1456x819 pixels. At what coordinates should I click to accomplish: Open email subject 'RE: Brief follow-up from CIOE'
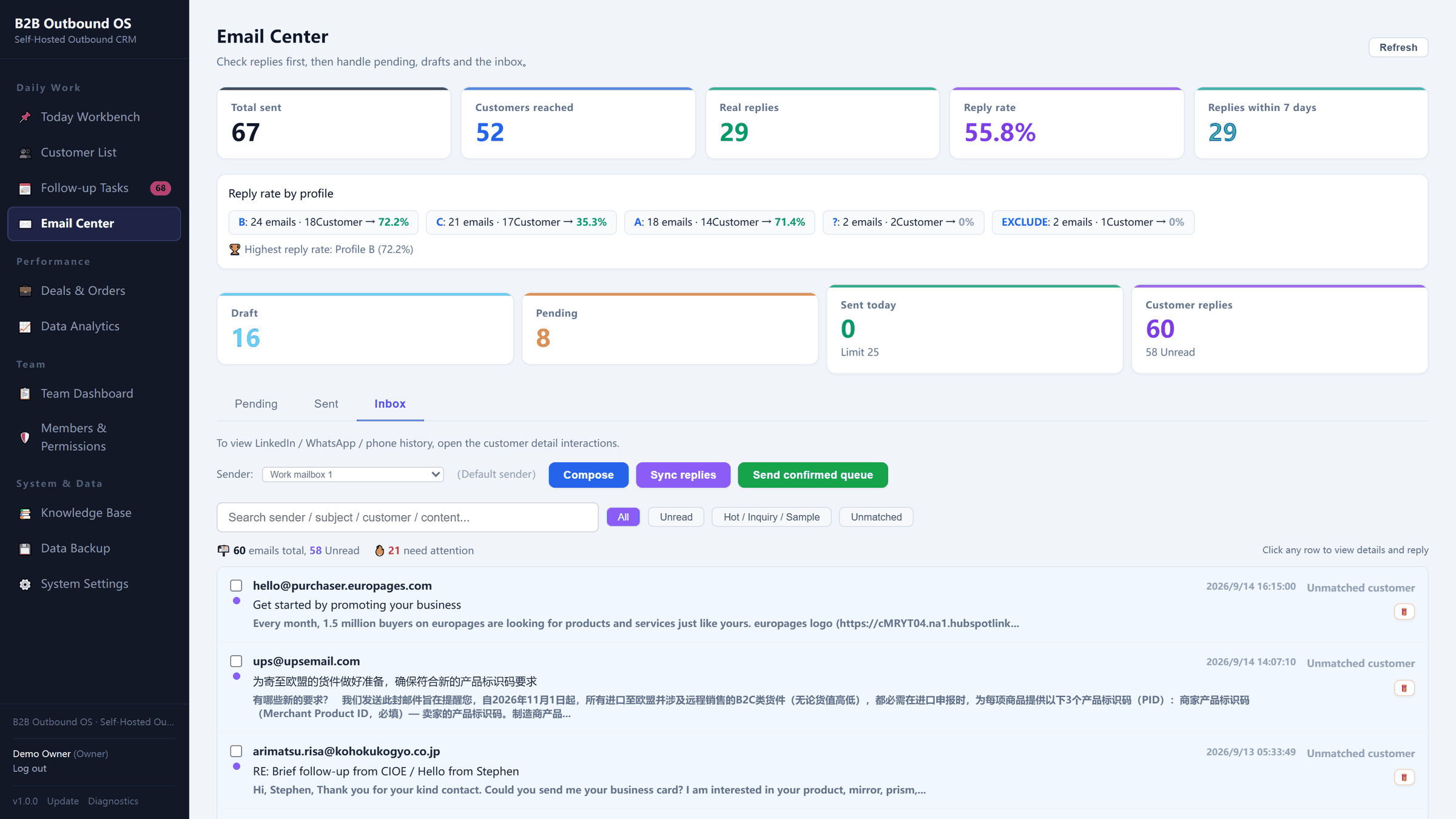click(386, 772)
